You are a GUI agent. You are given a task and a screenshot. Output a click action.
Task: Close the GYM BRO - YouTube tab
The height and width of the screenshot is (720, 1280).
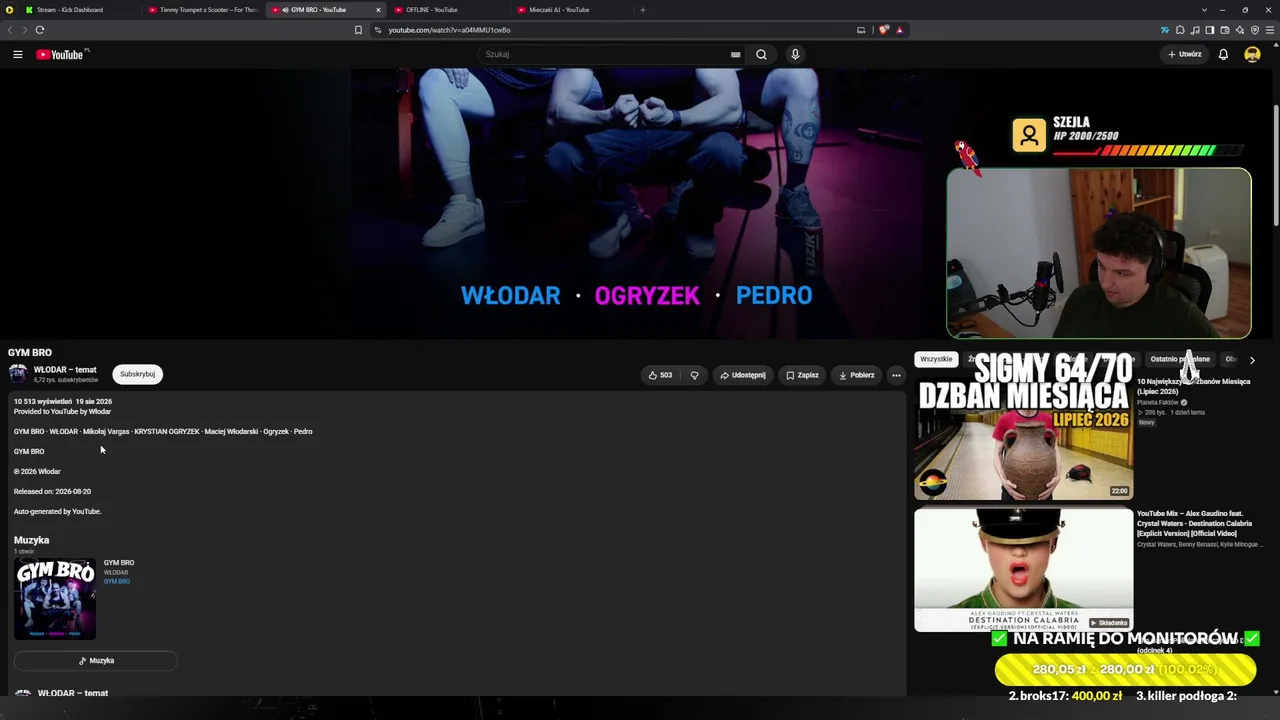(378, 10)
